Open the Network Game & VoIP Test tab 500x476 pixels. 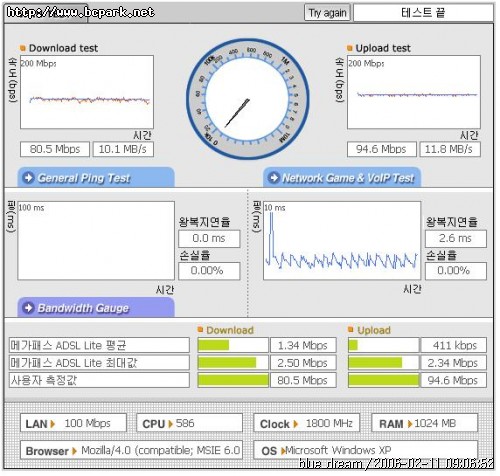342,177
